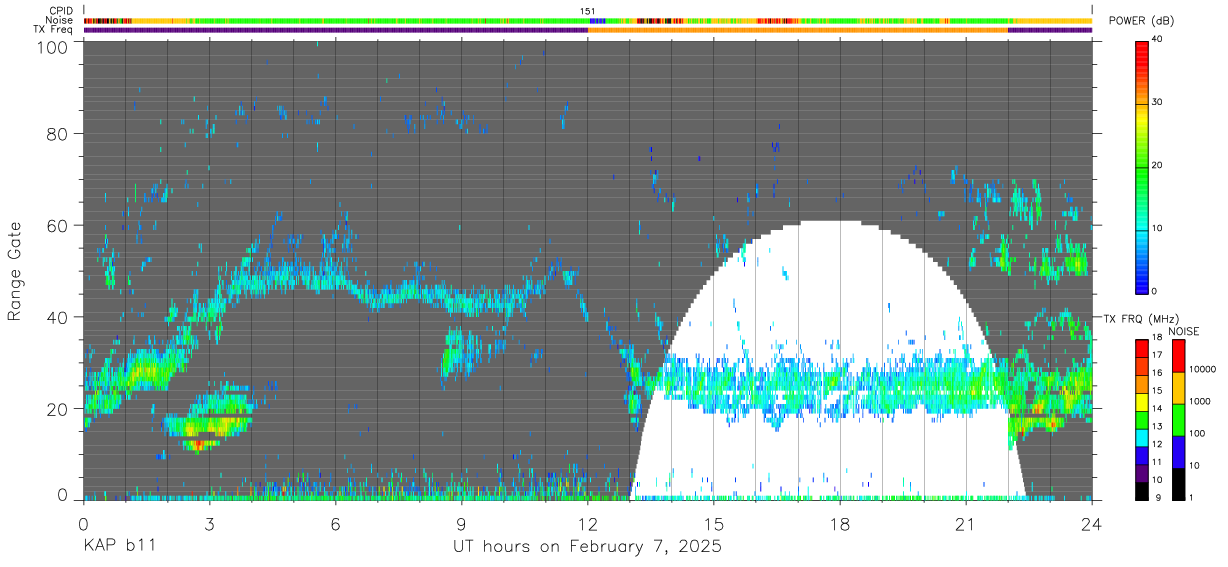This screenshot has height=567, width=1228.
Task: Click the 13 MHz frequency legend label
Action: point(1156,427)
